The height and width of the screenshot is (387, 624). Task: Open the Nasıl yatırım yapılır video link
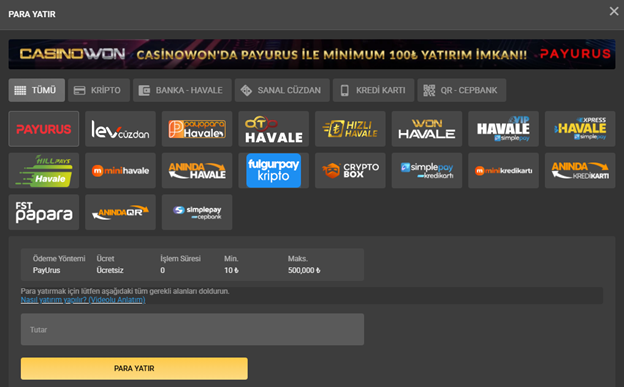[83, 300]
